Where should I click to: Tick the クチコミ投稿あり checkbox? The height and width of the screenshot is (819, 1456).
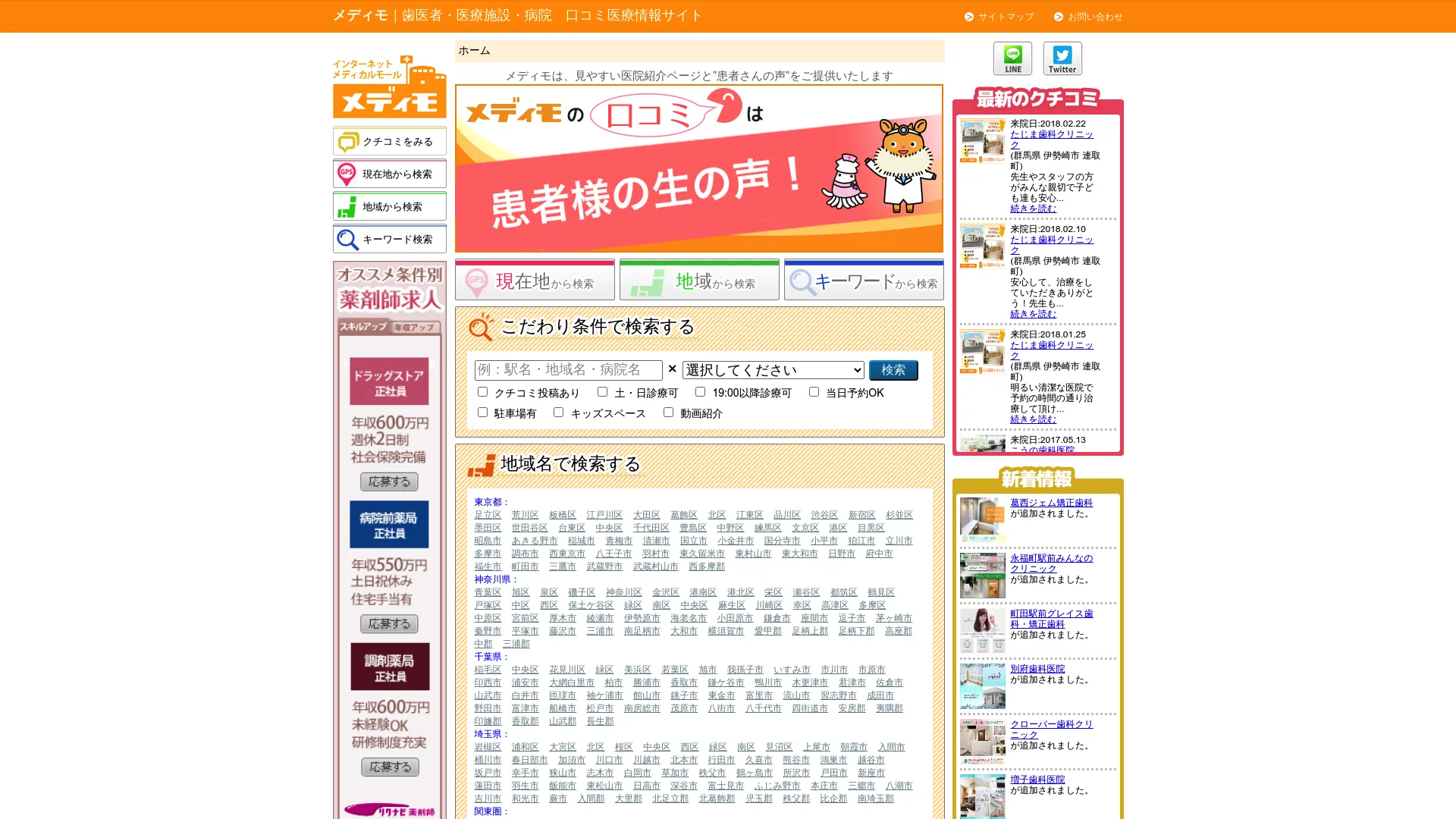tap(482, 392)
